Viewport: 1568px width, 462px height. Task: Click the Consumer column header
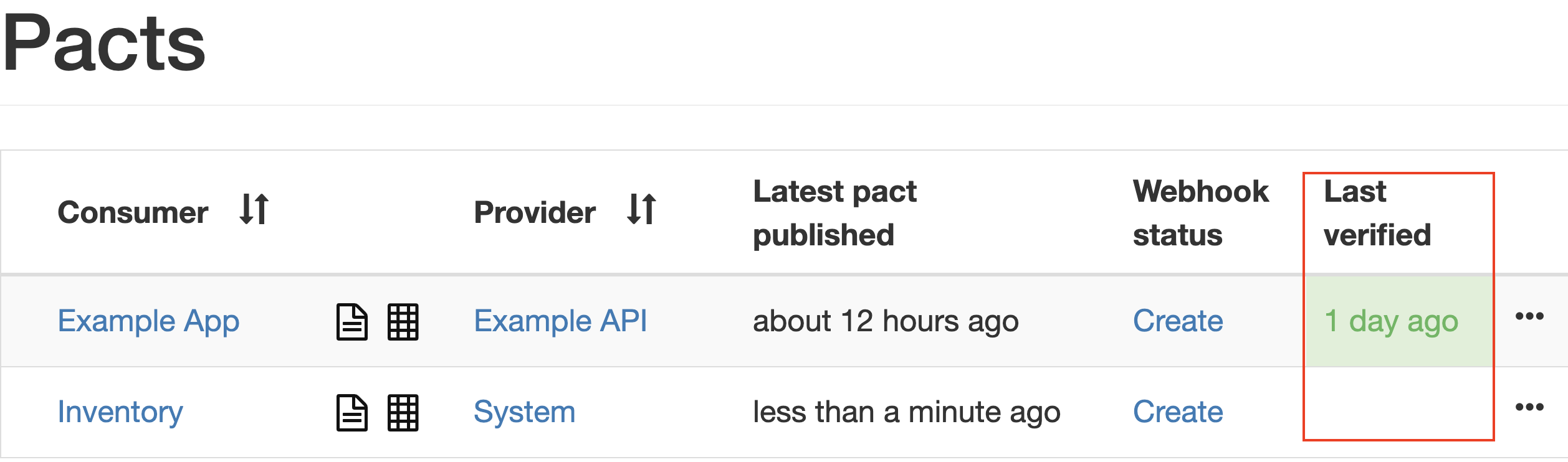pyautogui.click(x=133, y=213)
